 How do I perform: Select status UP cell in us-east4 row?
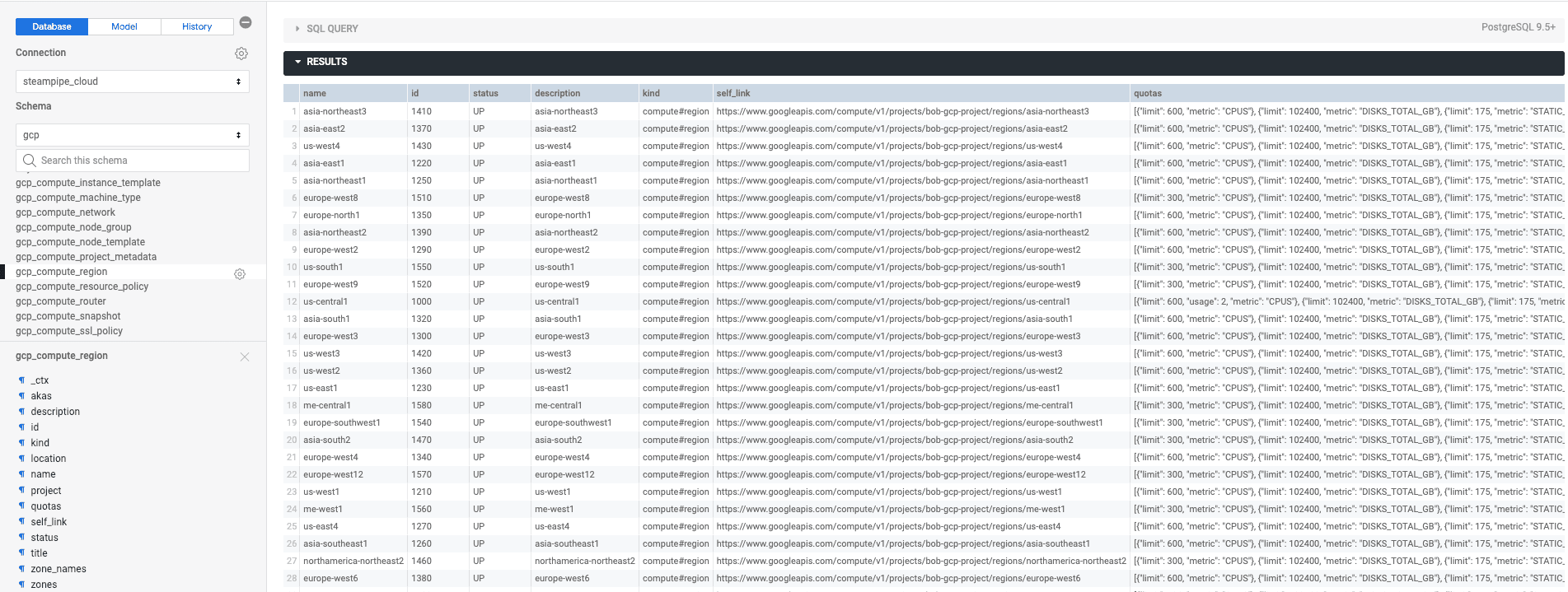pos(499,526)
